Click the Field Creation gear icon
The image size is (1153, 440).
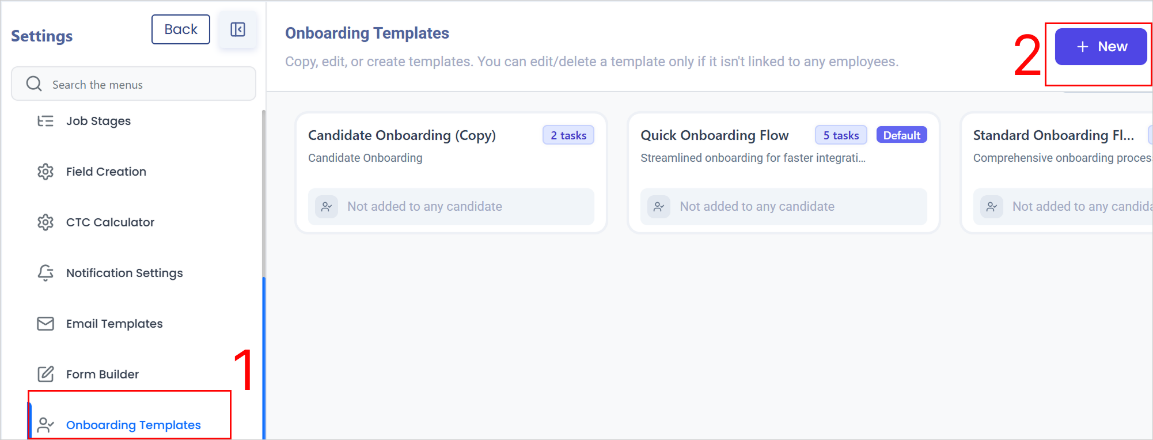46,171
